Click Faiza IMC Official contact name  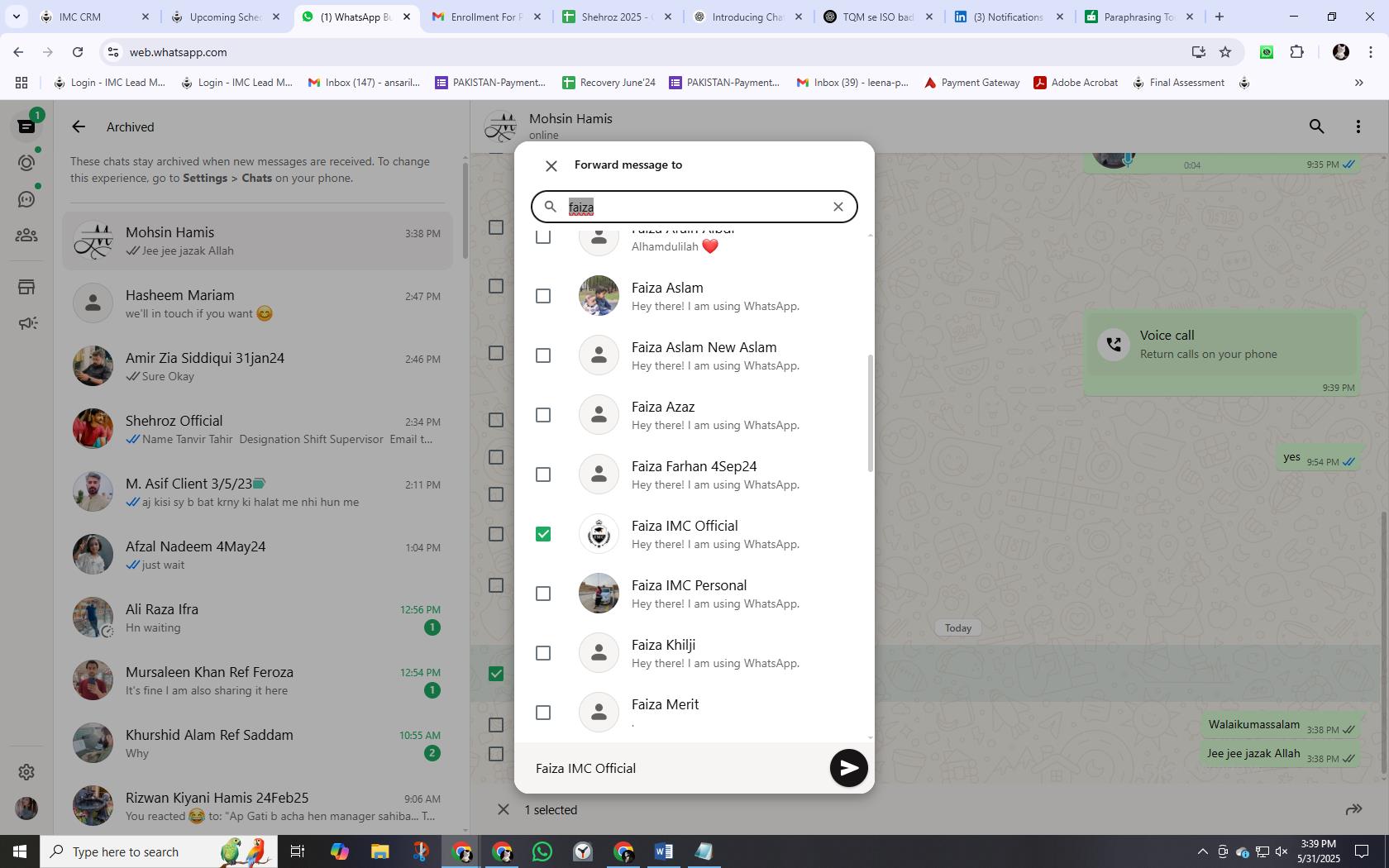point(685,526)
